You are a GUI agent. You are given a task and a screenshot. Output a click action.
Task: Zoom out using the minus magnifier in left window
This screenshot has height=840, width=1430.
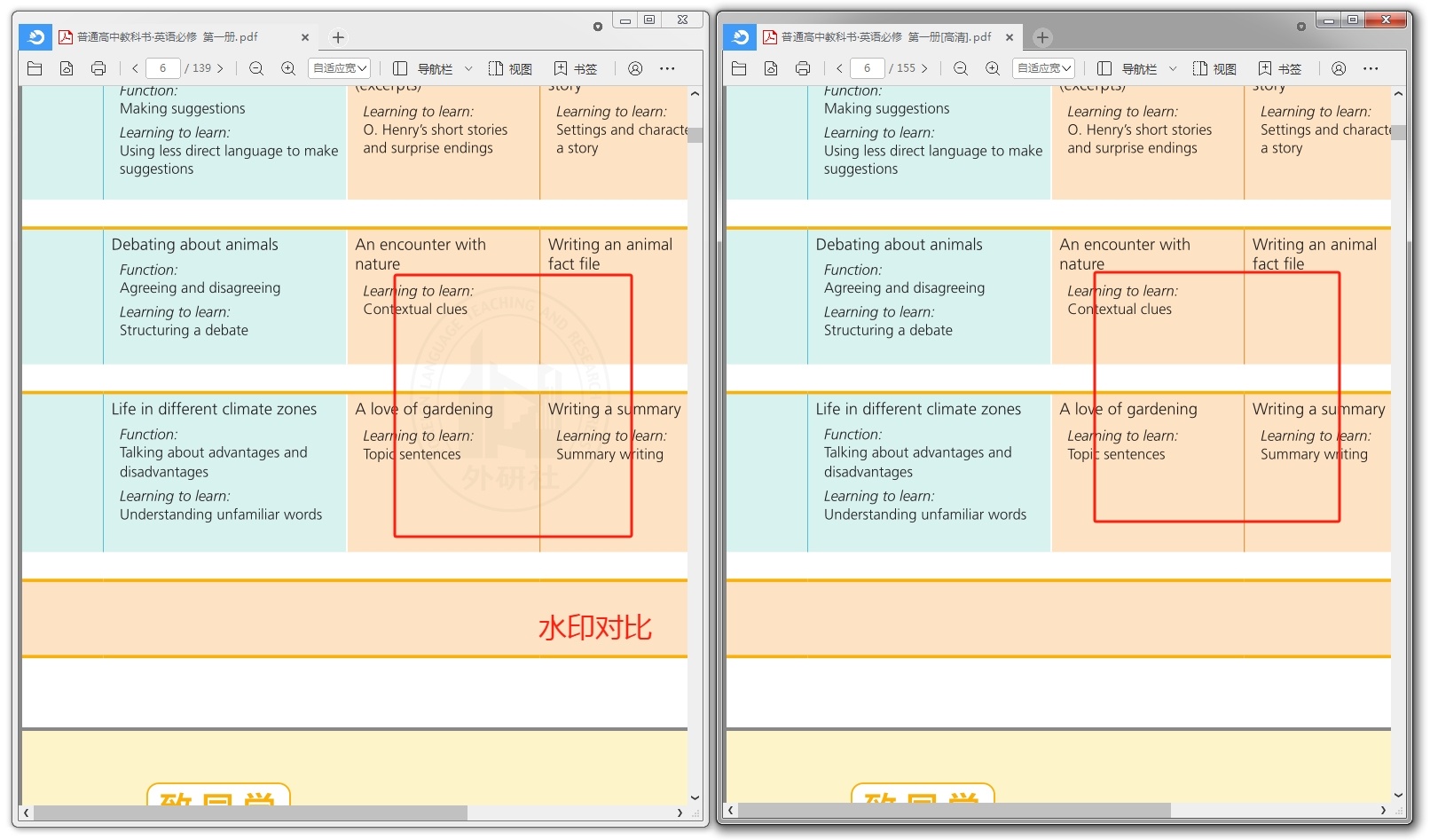click(256, 68)
